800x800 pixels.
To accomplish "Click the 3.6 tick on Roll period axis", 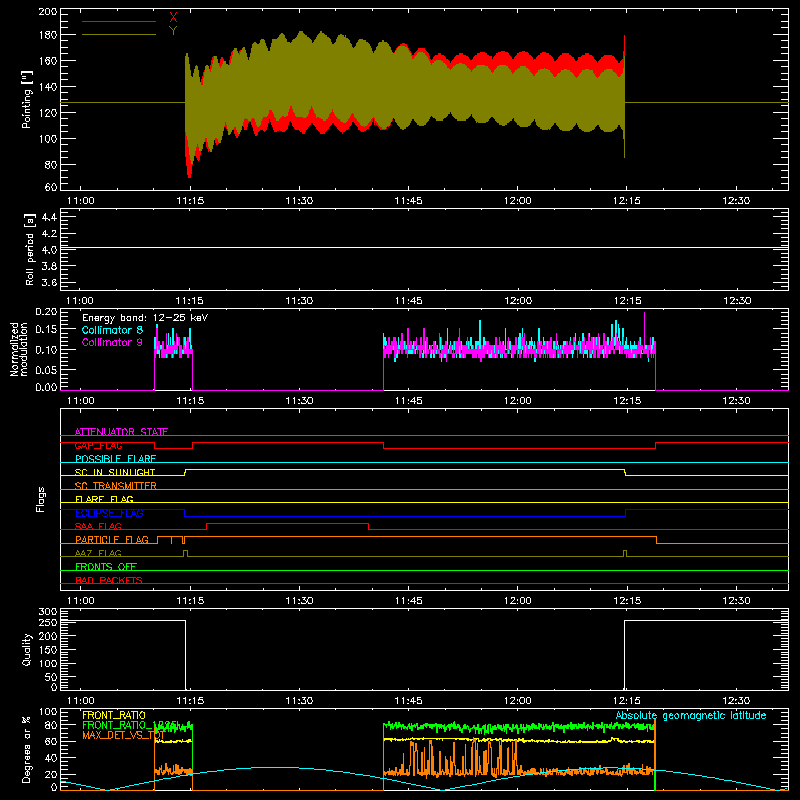I will point(49,282).
